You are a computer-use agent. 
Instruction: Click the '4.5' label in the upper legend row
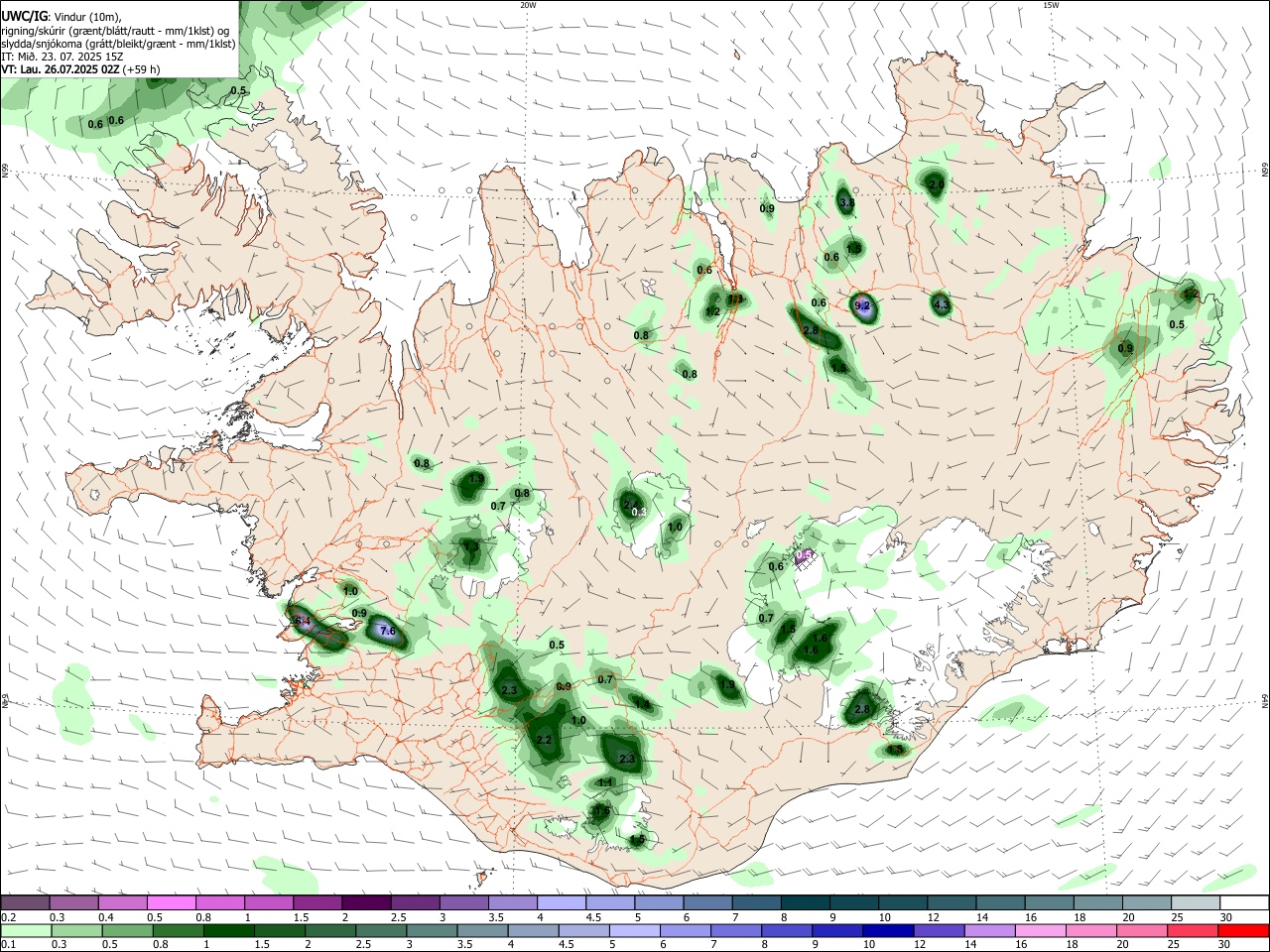593,918
